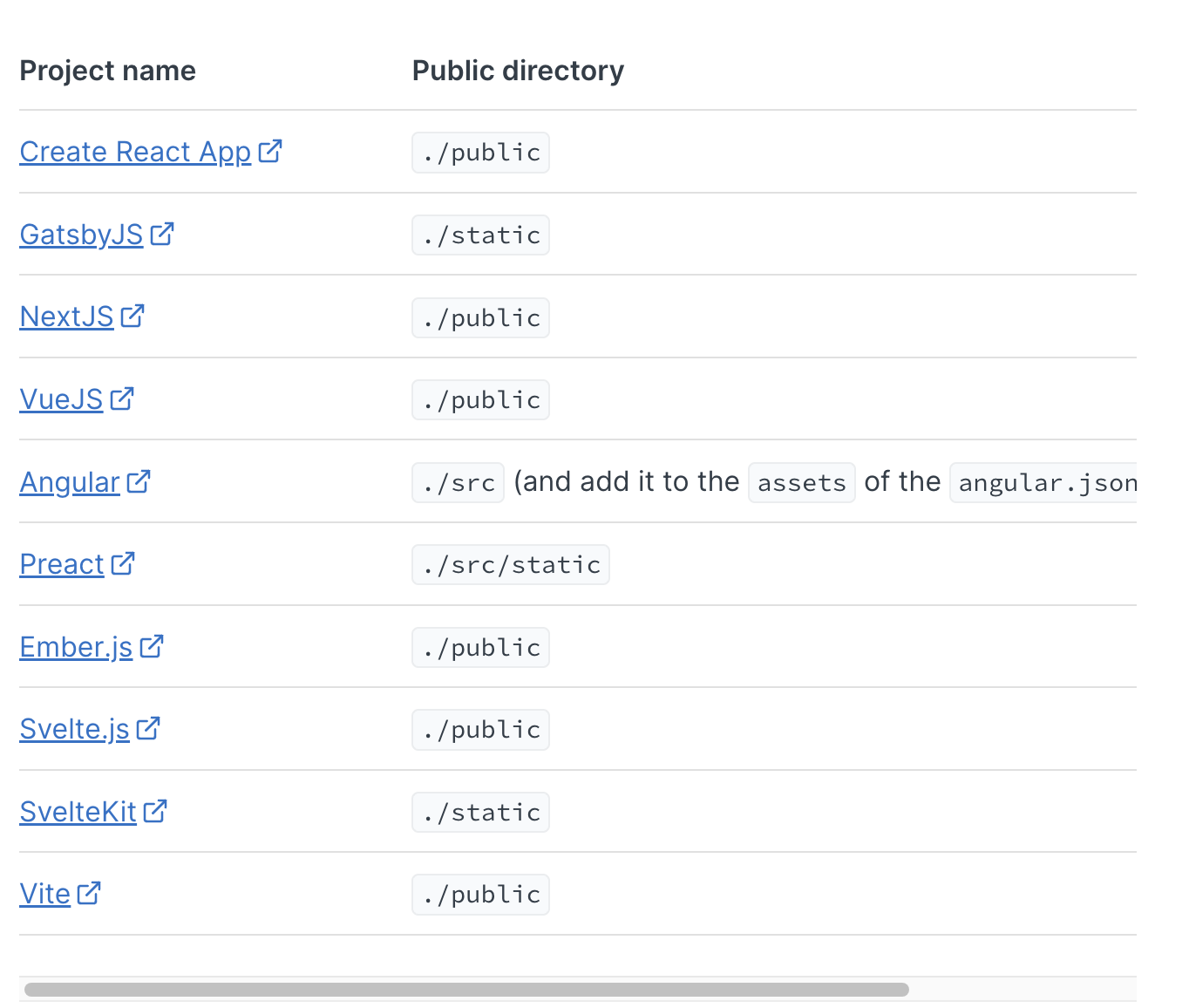This screenshot has width=1189, height=1008.
Task: Open the Angular project link
Action: 71,481
